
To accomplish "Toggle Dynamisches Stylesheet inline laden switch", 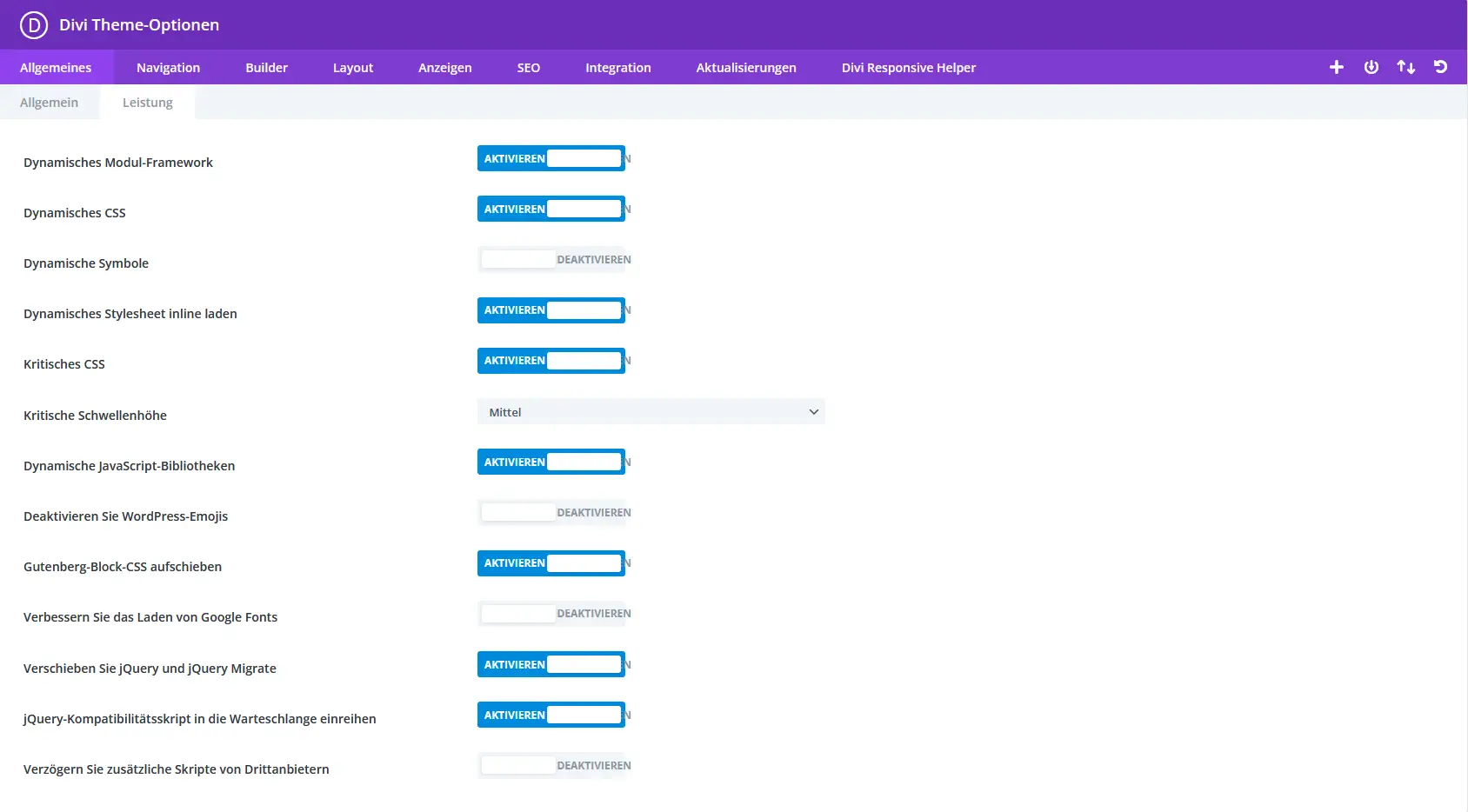I will 551,309.
